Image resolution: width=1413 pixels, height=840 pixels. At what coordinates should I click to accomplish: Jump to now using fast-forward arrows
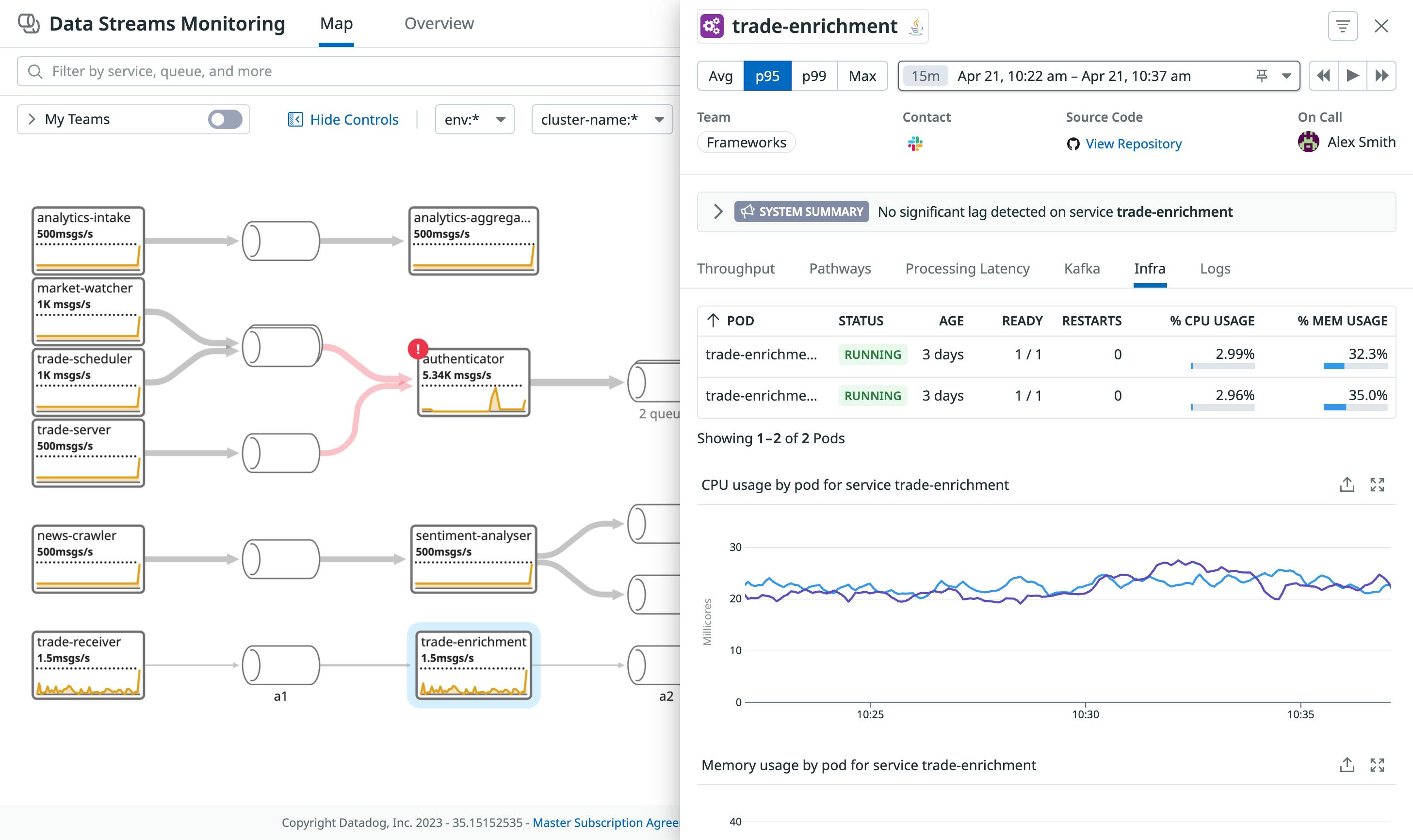click(1382, 75)
